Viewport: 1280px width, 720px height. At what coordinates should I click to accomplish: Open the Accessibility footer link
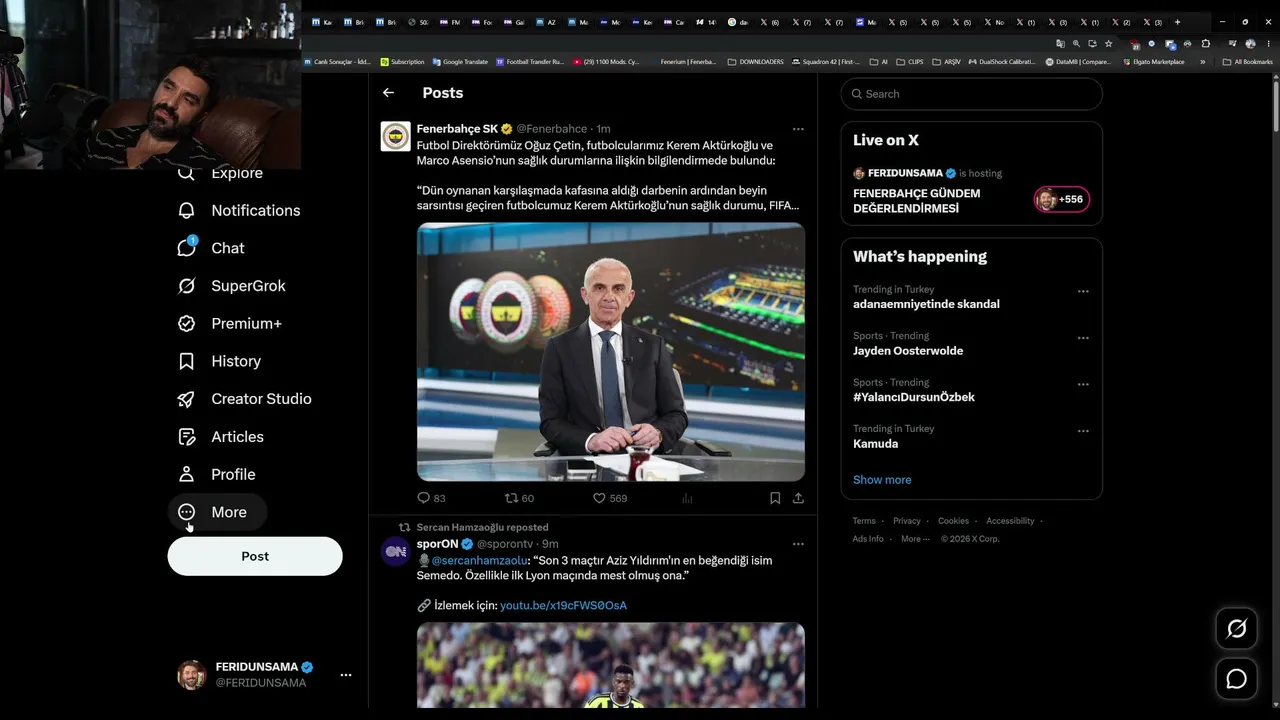pos(1010,521)
